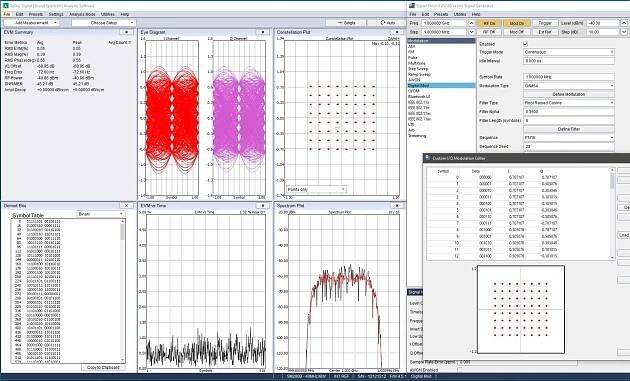
Task: Open the Binary format dropdown in Demod Bits
Action: pos(100,214)
